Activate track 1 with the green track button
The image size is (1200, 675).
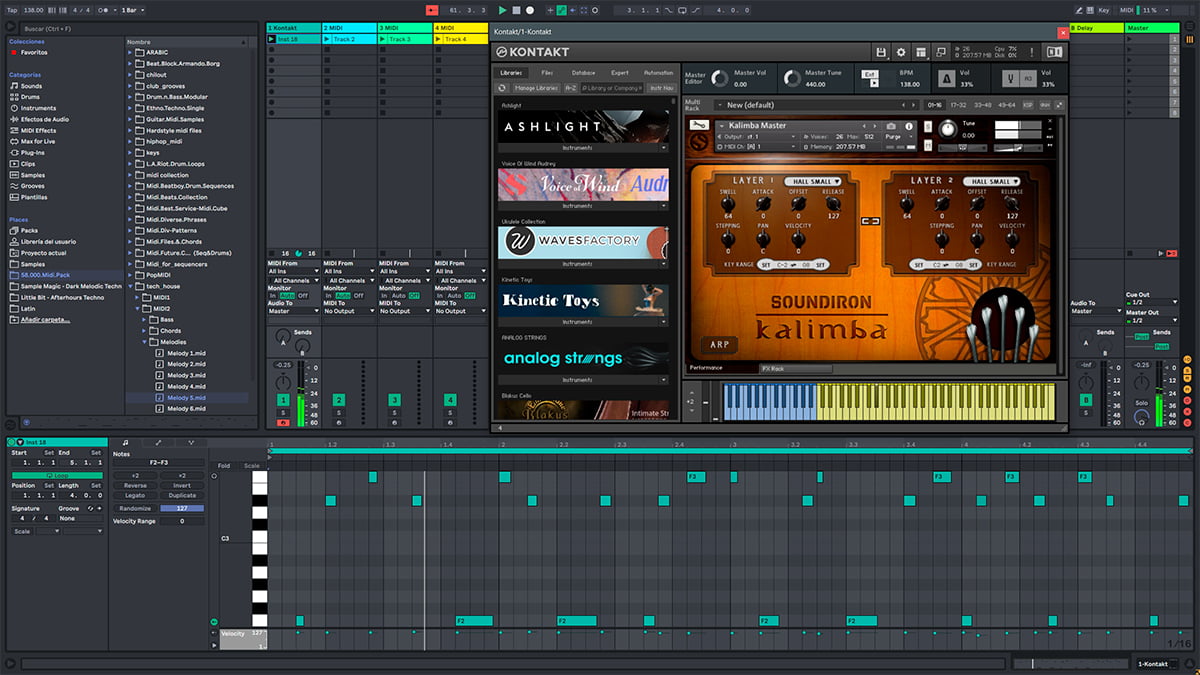283,400
